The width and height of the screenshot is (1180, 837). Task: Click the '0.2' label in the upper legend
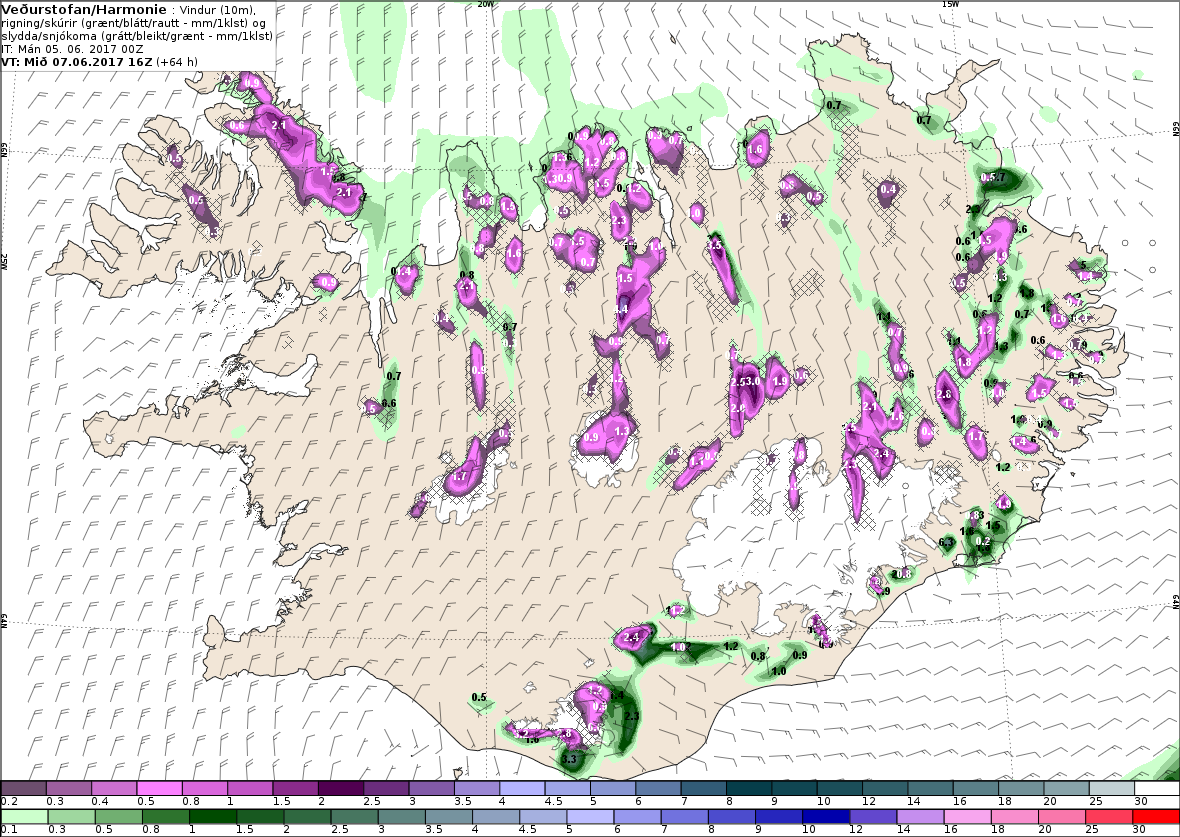point(10,802)
